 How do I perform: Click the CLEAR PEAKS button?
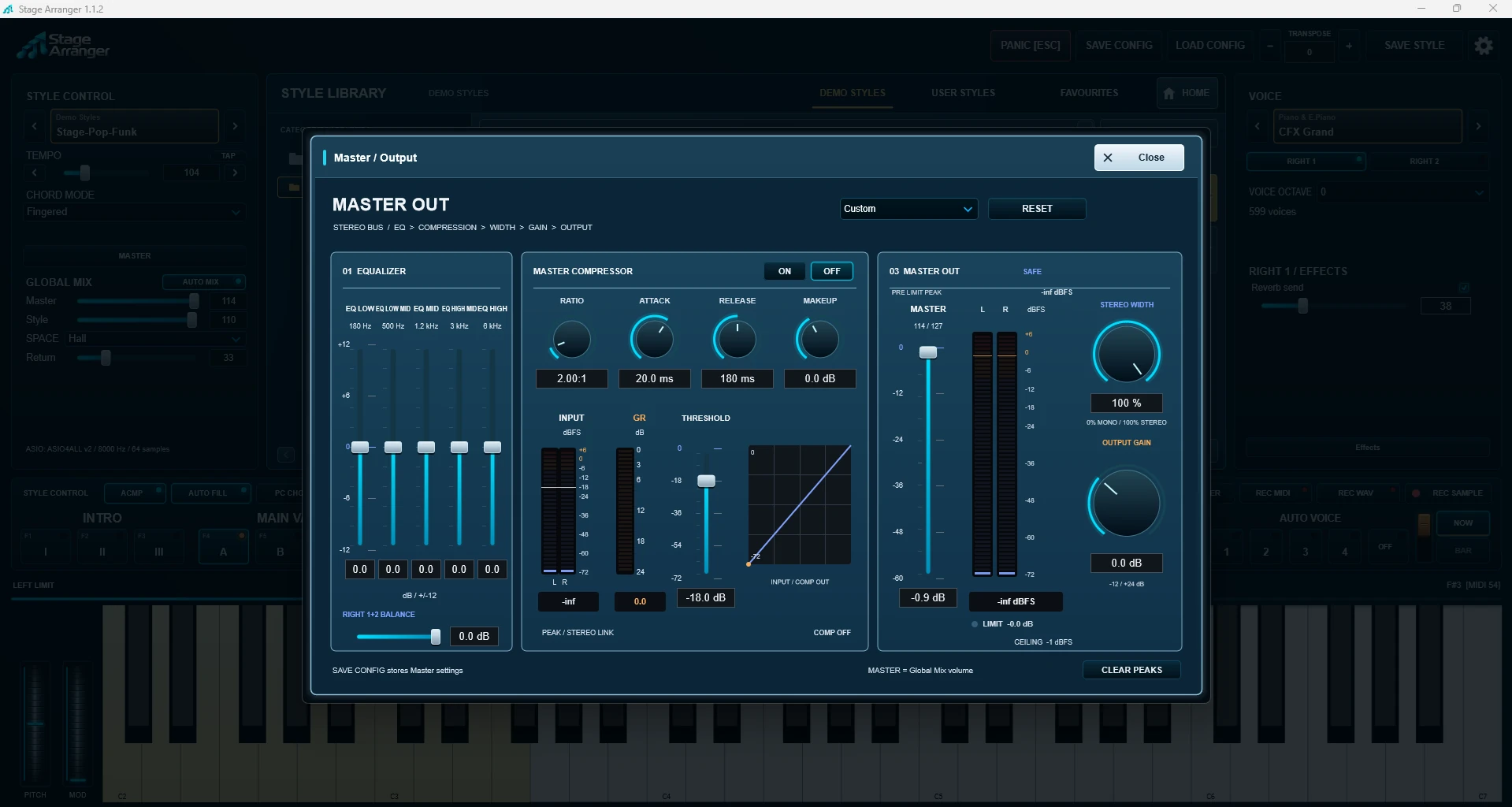tap(1131, 670)
